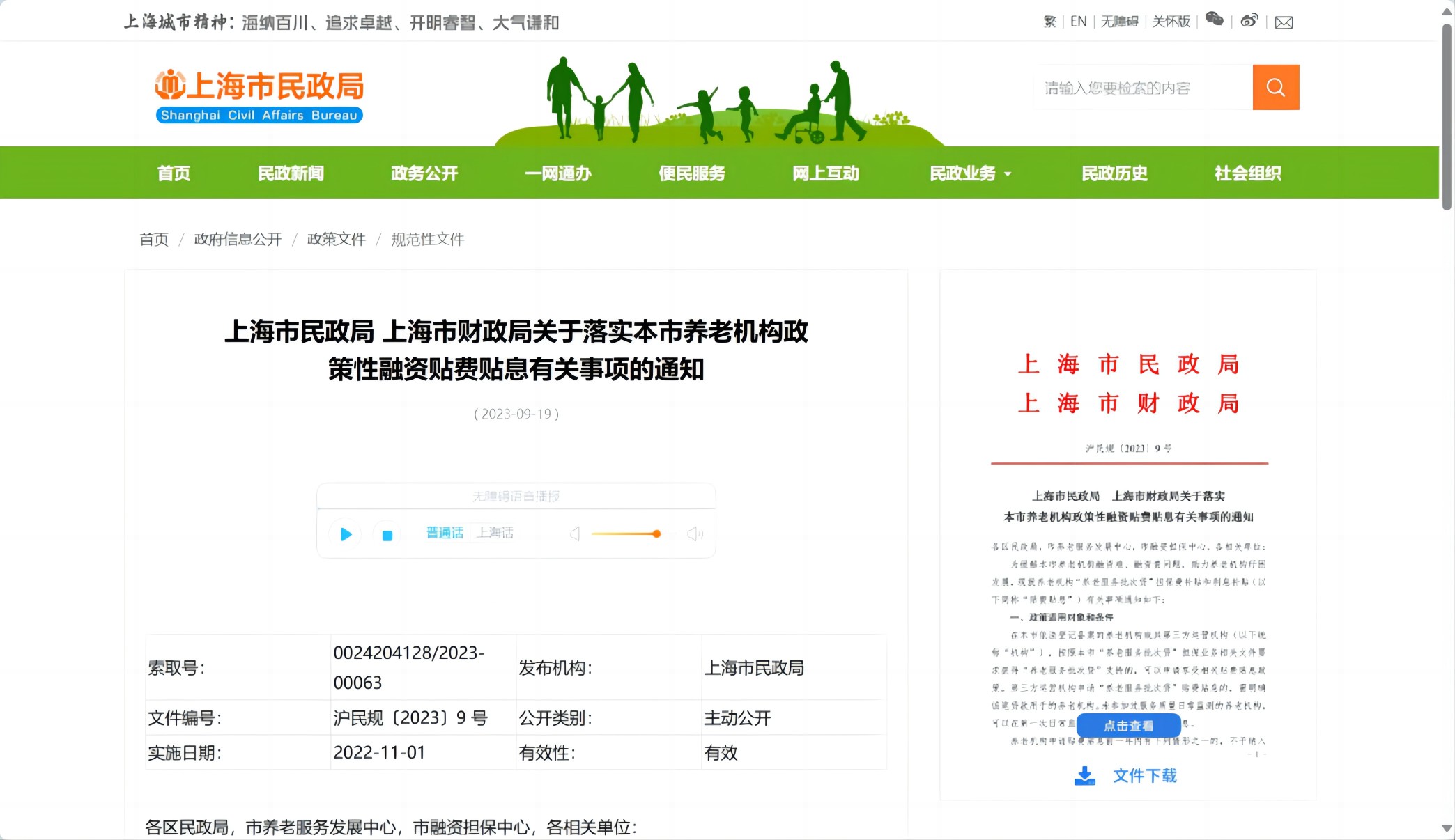Click the loud speaker volume-up icon
1455x840 pixels.
click(695, 534)
